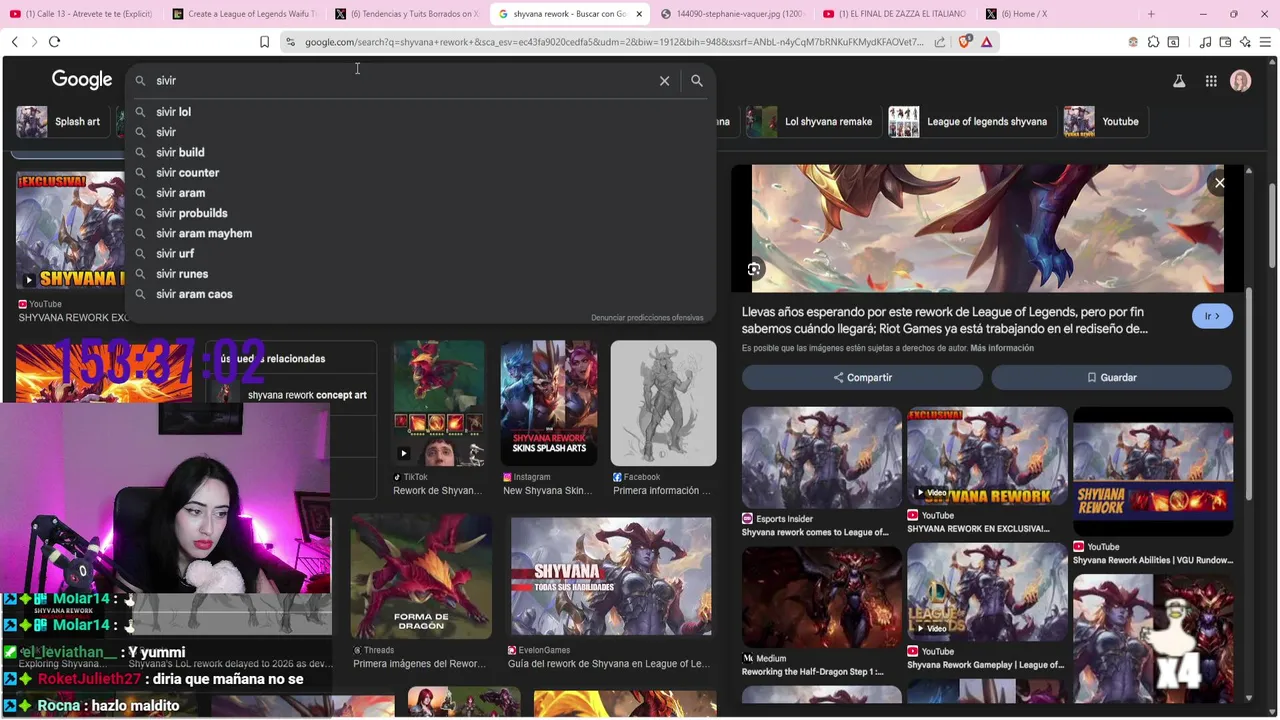
Task: Select the 'sivir aram caos' suggestion
Action: [x=420, y=294]
